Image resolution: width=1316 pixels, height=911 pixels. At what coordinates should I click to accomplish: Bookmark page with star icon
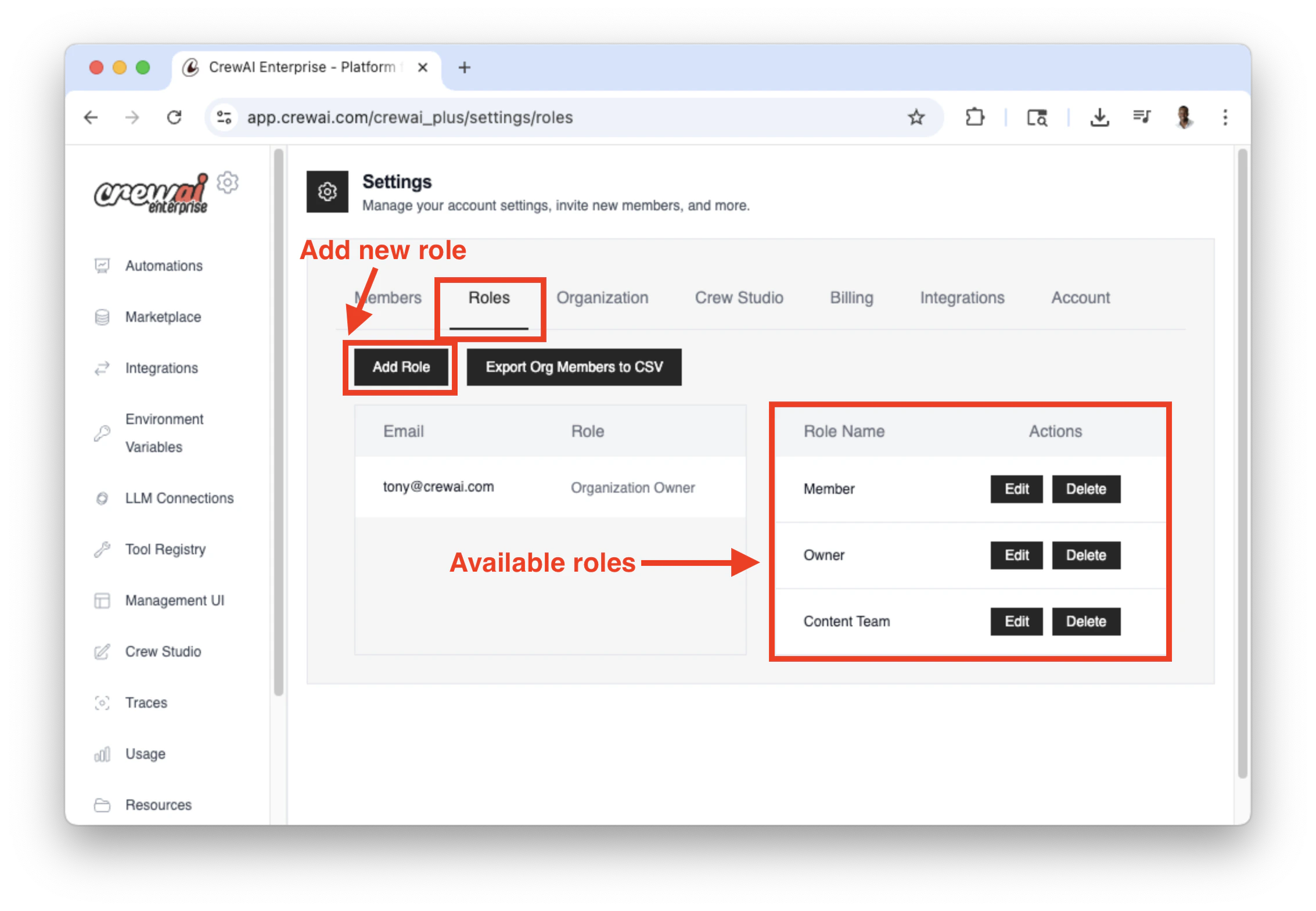coord(916,117)
